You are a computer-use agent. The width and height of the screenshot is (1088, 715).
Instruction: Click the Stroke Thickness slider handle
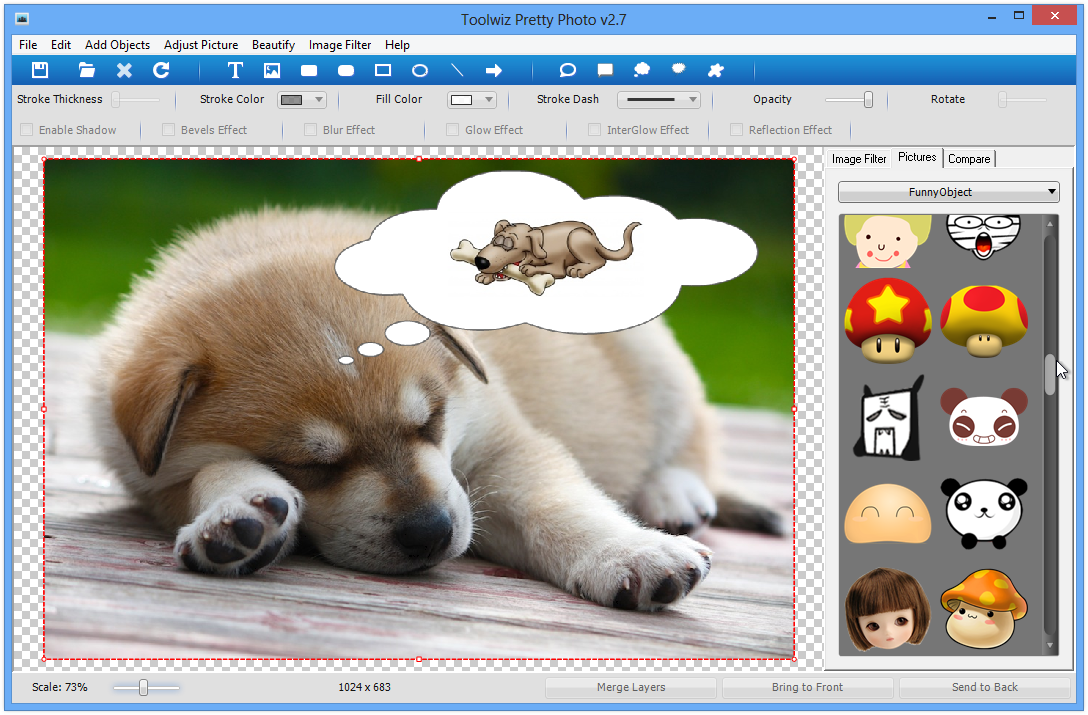click(x=117, y=100)
